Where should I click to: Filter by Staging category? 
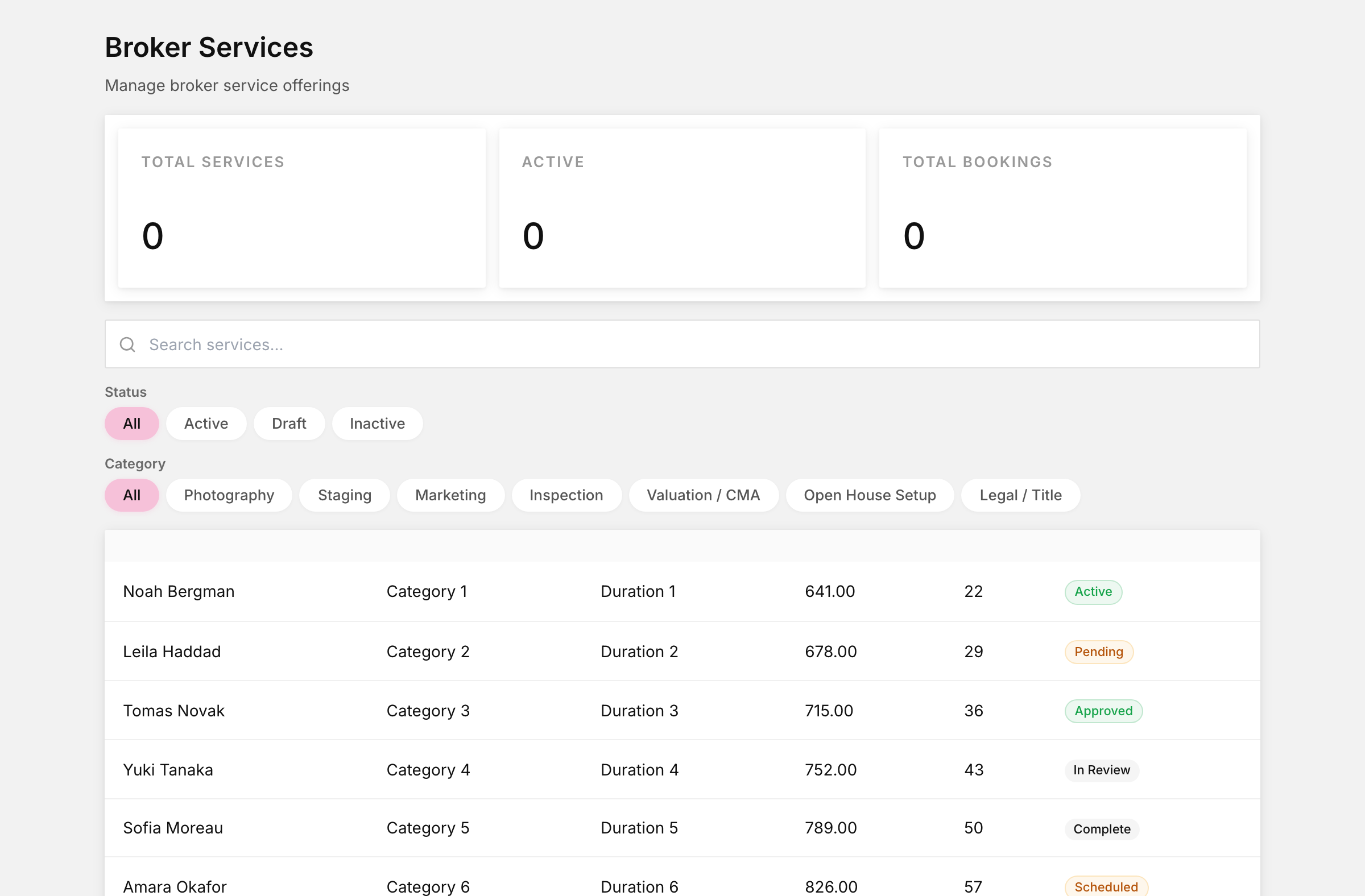click(x=344, y=495)
